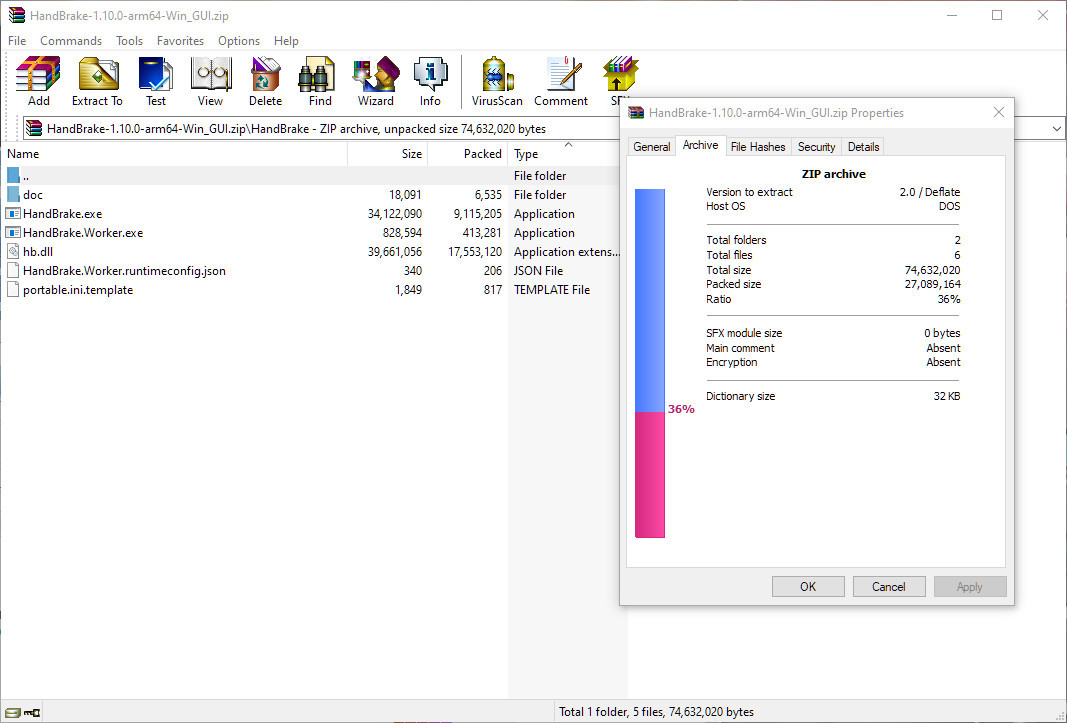Image resolution: width=1067 pixels, height=723 pixels.
Task: Sort file list by Packed column
Action: click(467, 154)
